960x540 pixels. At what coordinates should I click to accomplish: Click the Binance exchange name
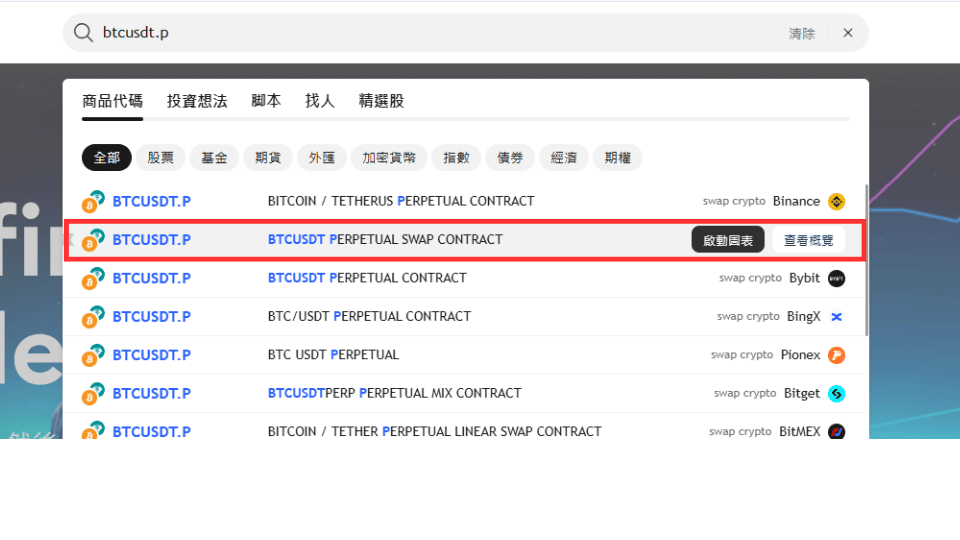796,201
